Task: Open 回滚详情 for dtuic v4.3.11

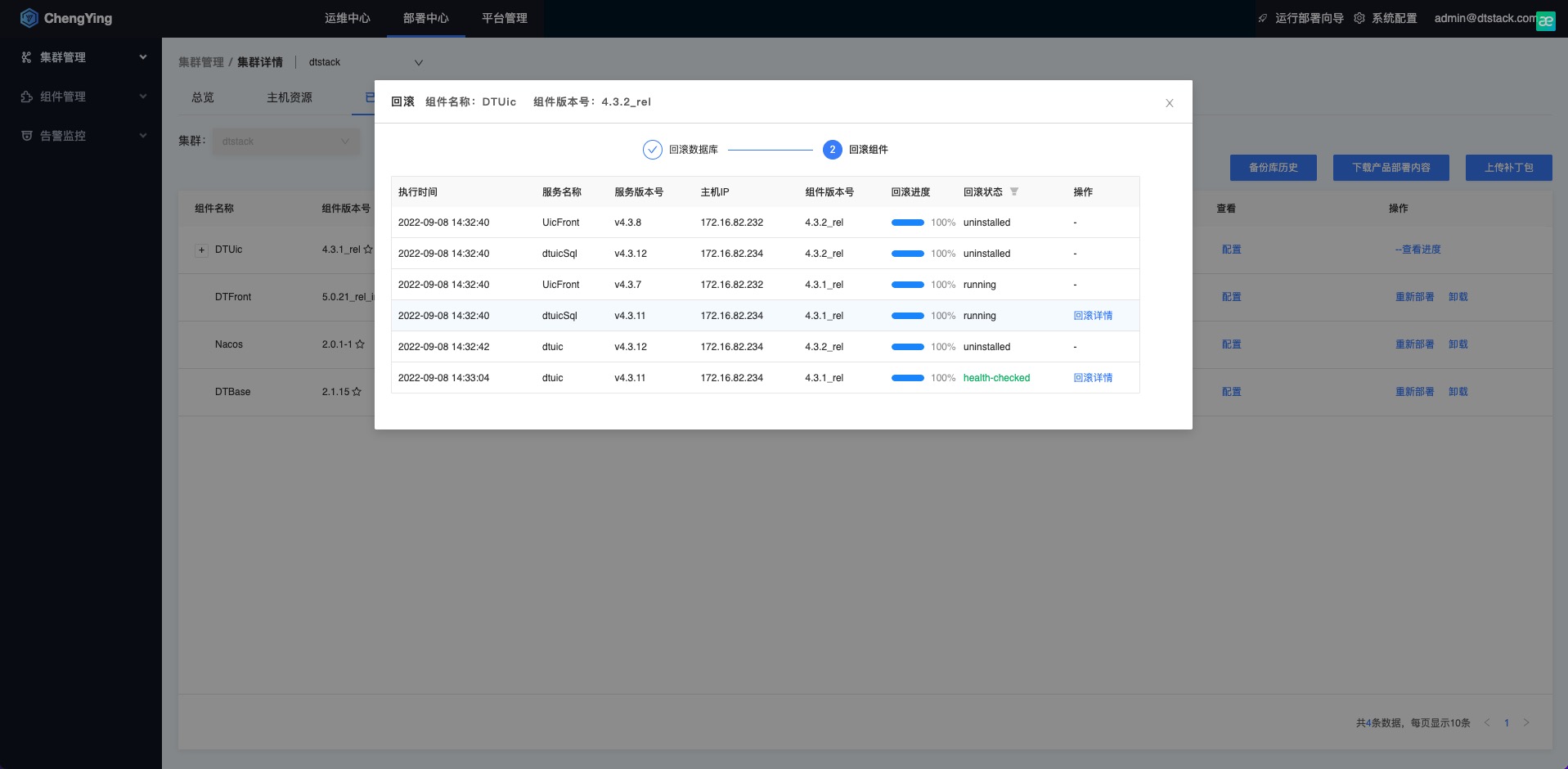Action: click(x=1093, y=378)
